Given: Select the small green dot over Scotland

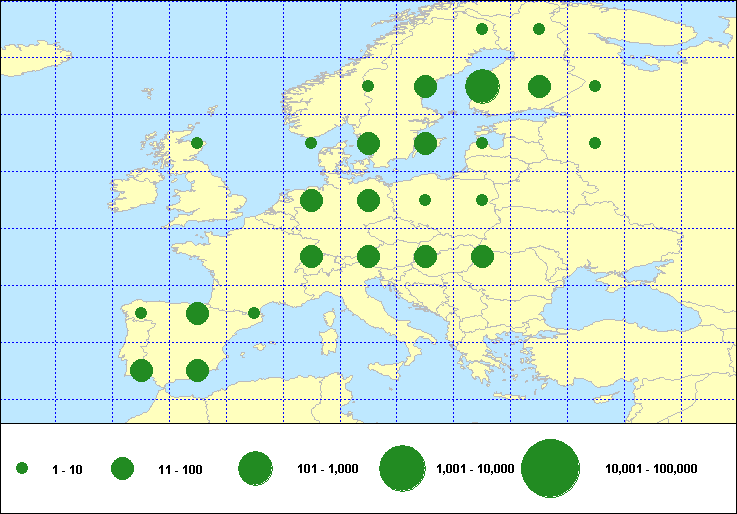Looking at the screenshot, I should click(x=197, y=143).
